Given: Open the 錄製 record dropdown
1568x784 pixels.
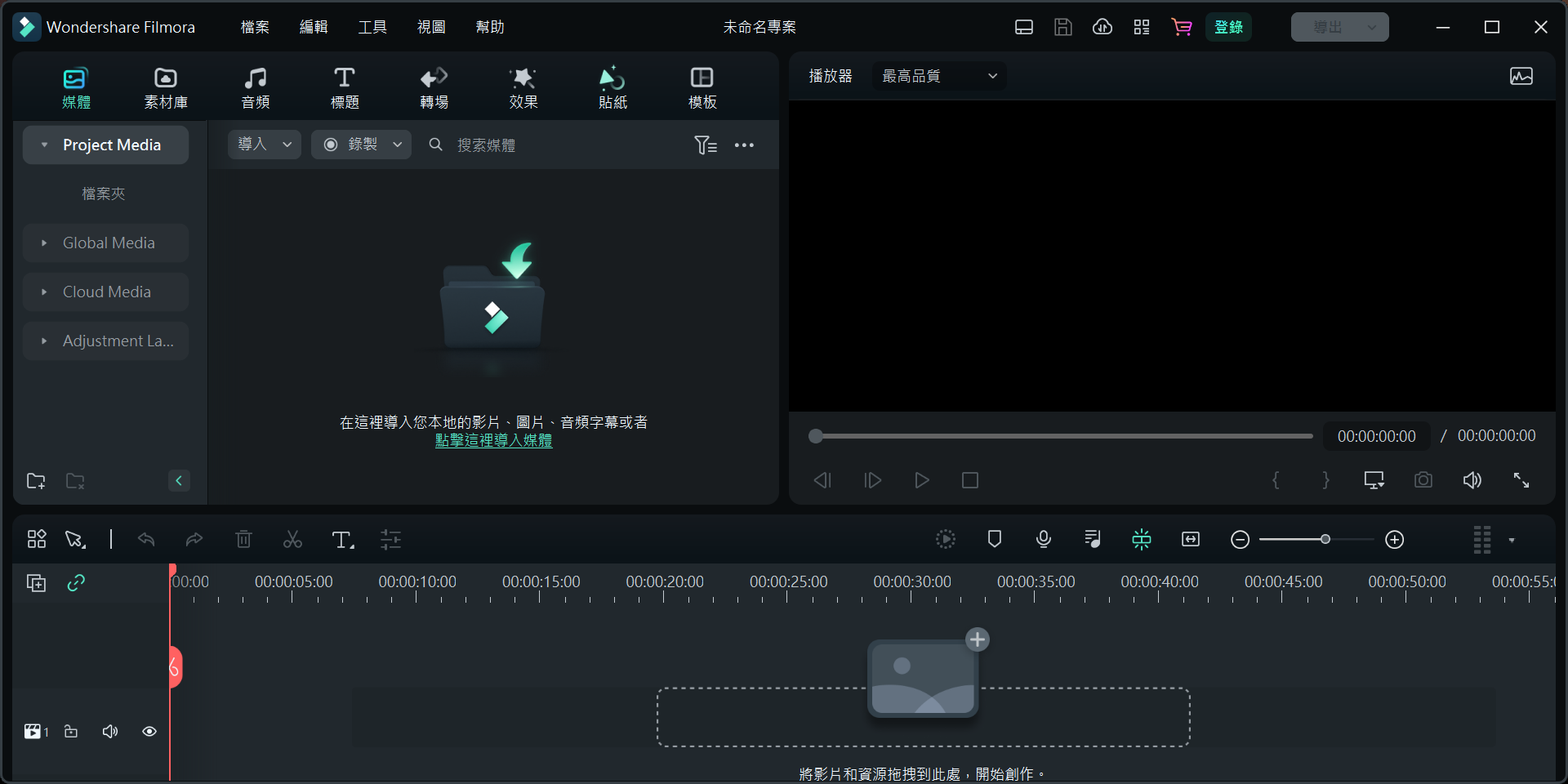Looking at the screenshot, I should [x=361, y=145].
